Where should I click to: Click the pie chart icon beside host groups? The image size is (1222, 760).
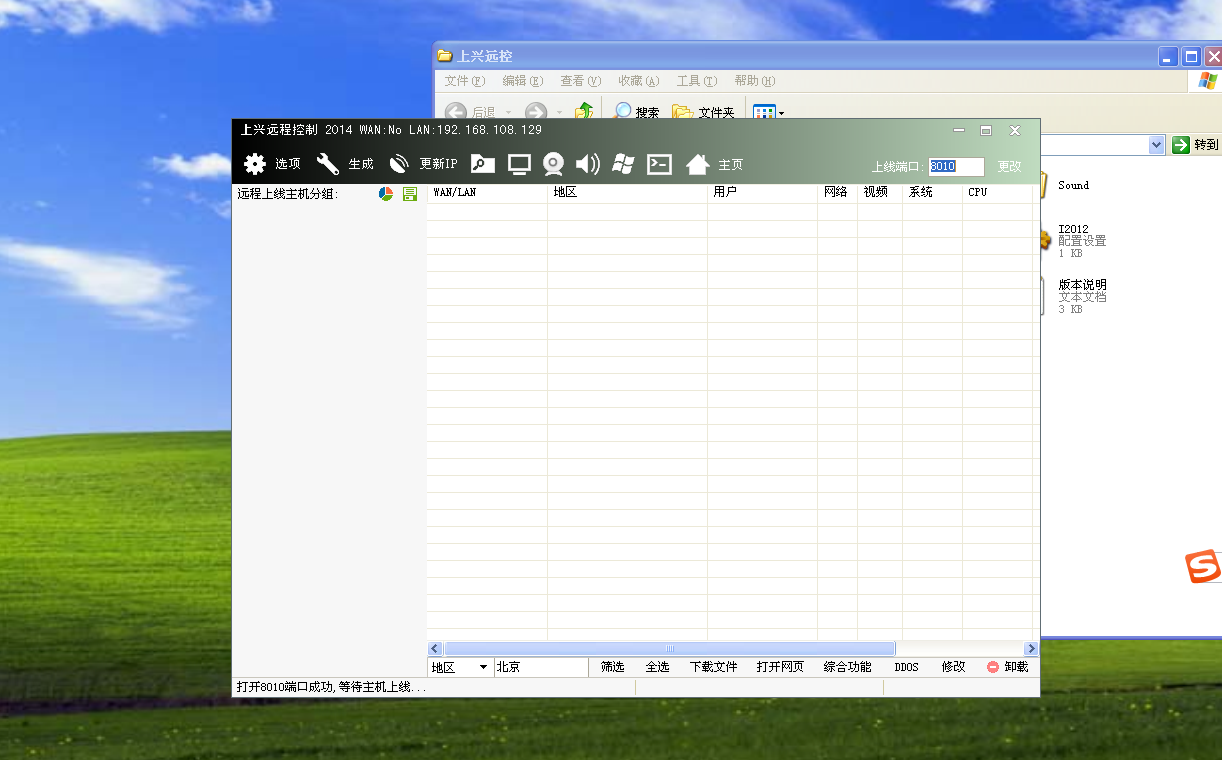386,194
